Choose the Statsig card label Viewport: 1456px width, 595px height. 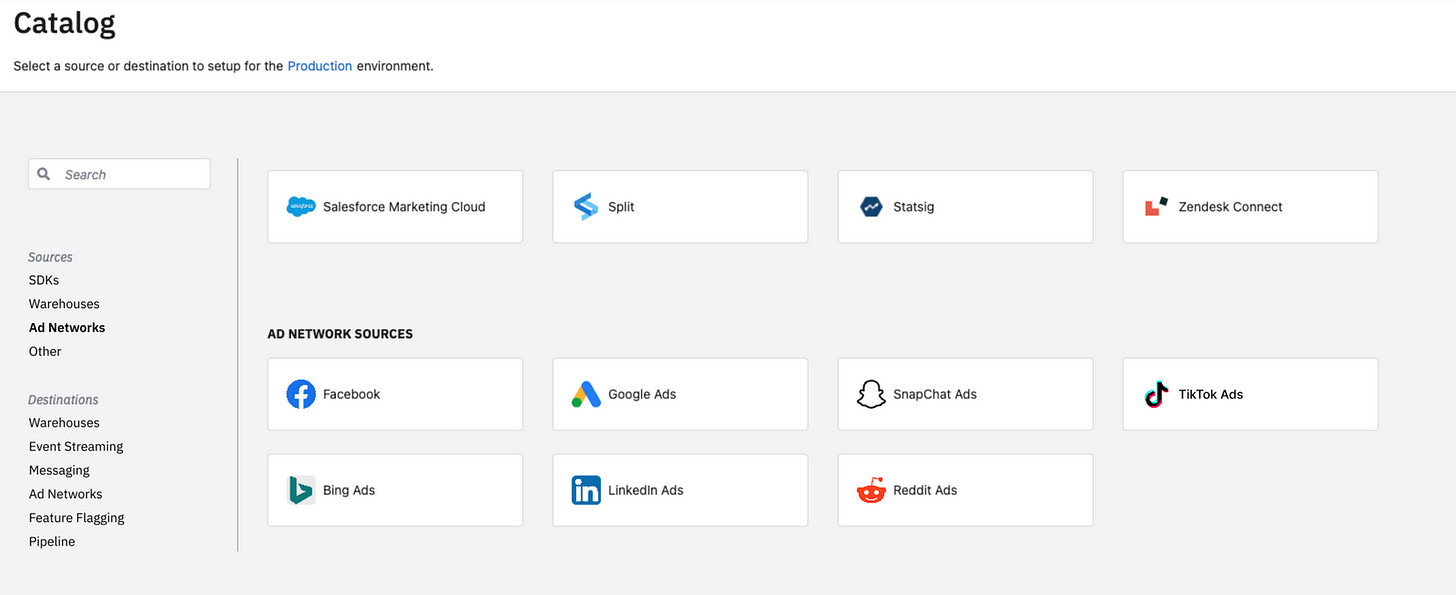pyautogui.click(x=914, y=207)
